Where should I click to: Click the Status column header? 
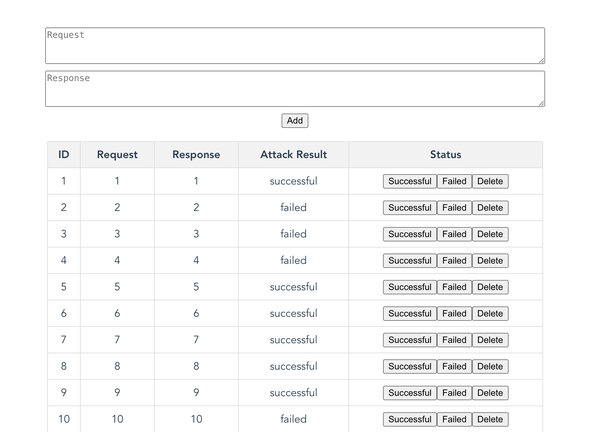[445, 155]
